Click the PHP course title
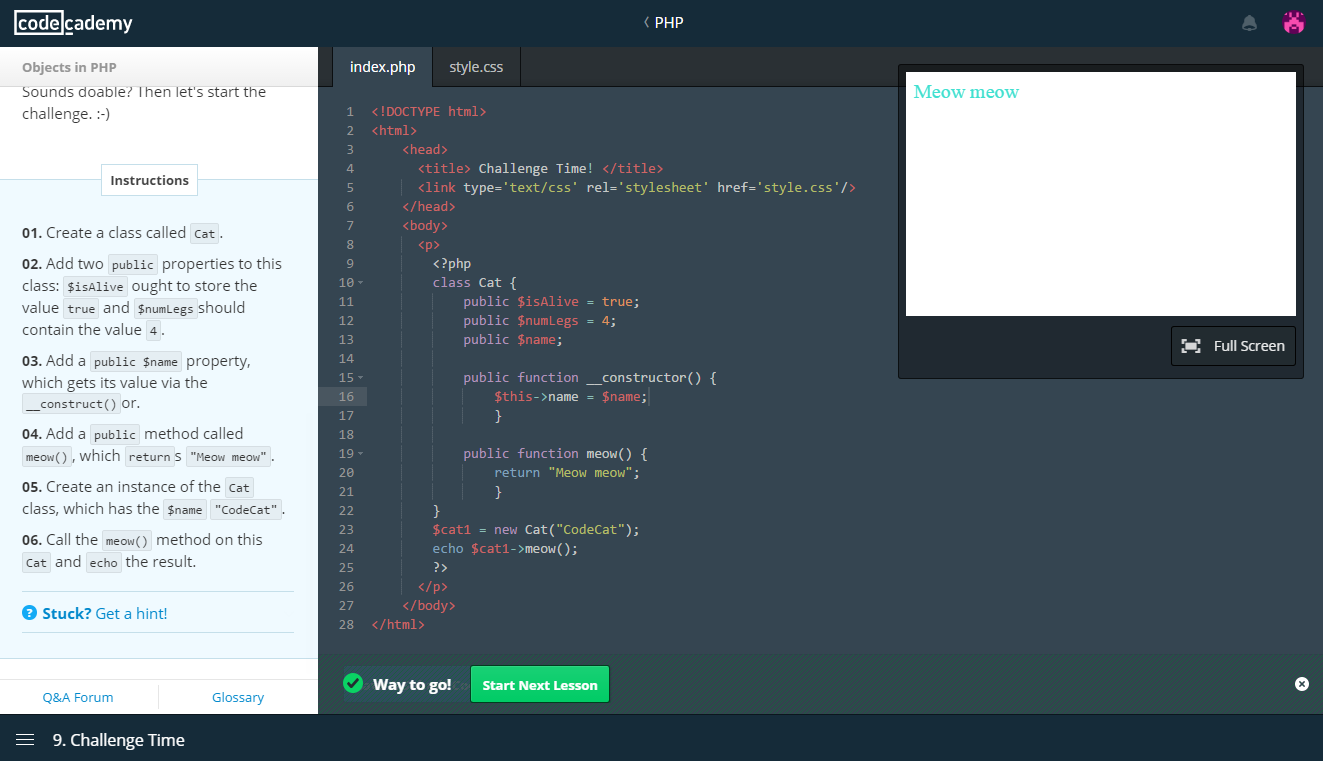This screenshot has height=761, width=1323. click(x=669, y=22)
